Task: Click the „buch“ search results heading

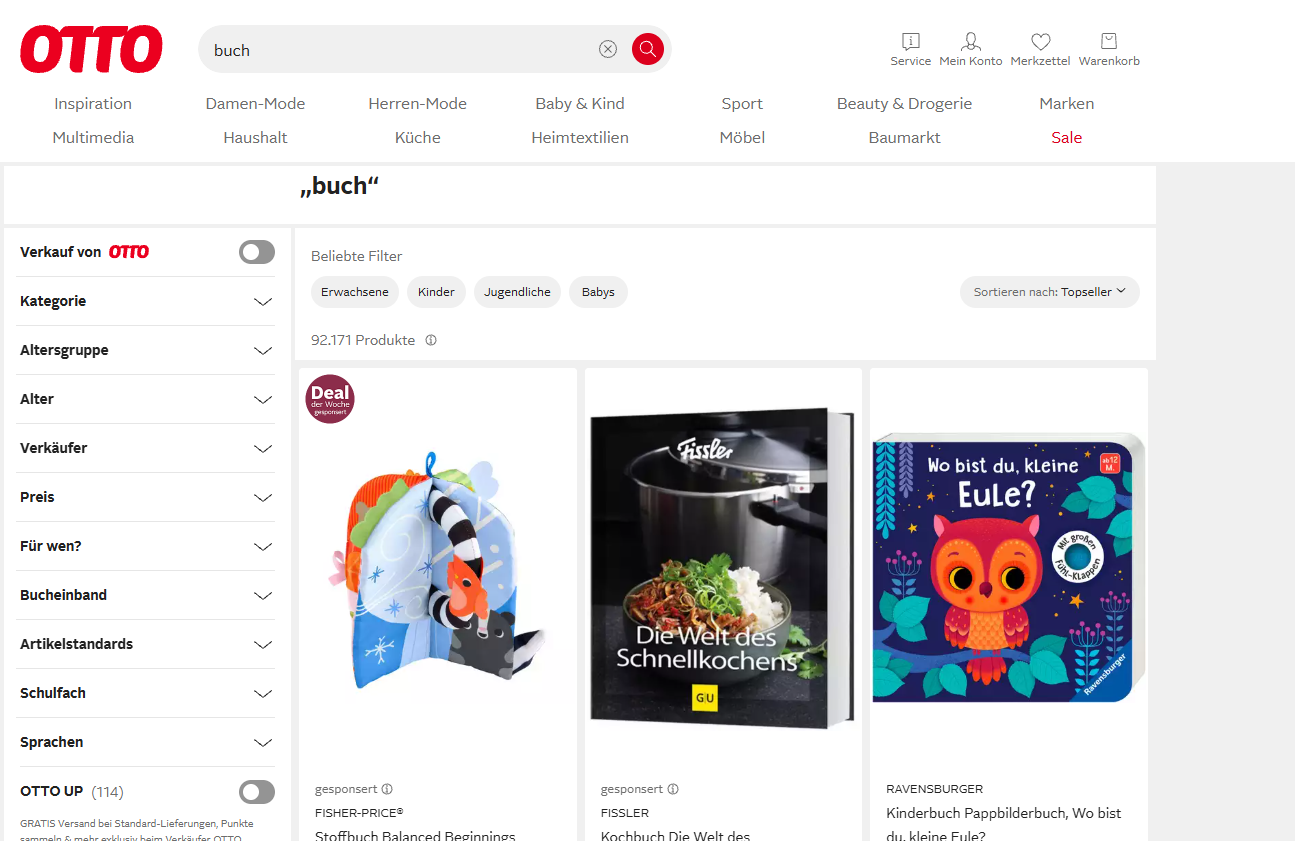Action: click(340, 186)
